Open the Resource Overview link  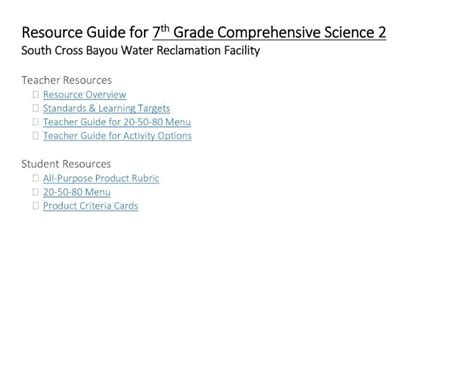point(84,95)
